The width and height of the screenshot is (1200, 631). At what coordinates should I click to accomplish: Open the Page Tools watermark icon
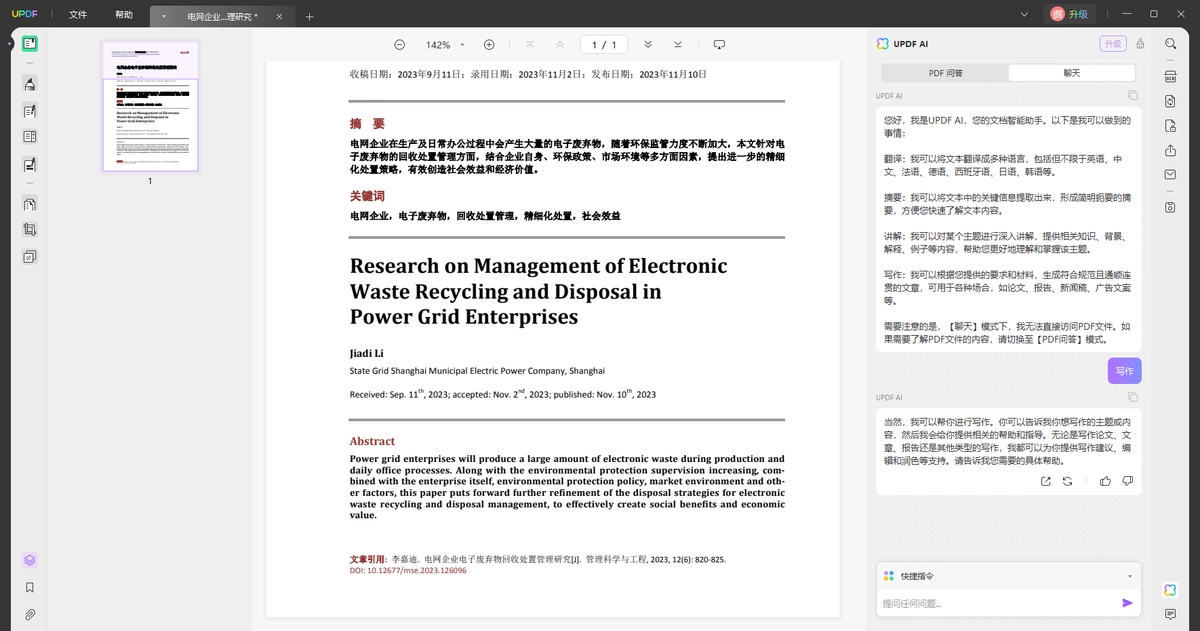point(30,257)
